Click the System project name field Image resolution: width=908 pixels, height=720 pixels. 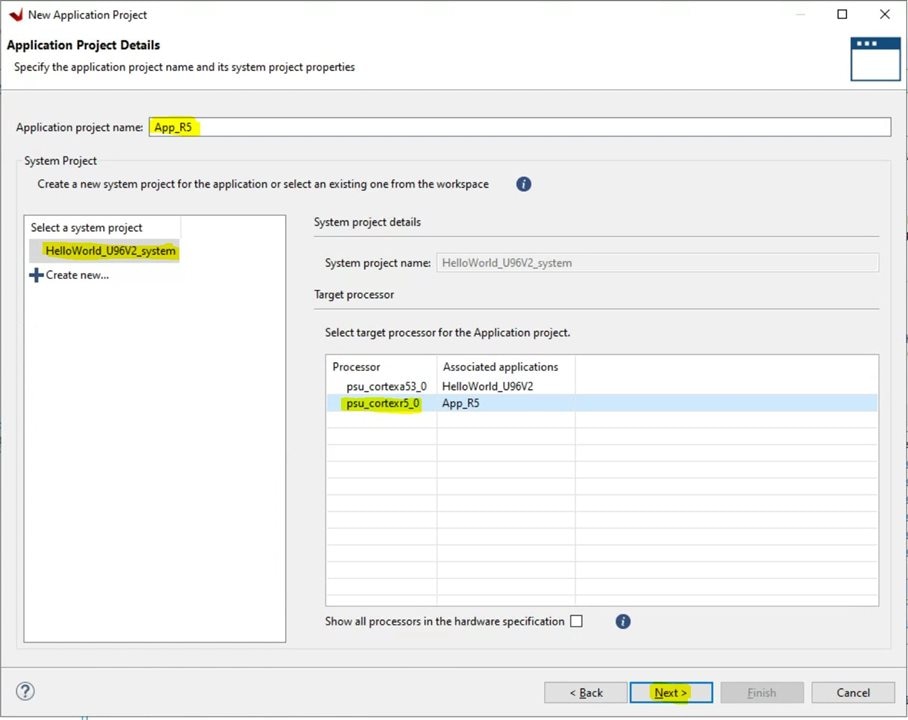657,263
